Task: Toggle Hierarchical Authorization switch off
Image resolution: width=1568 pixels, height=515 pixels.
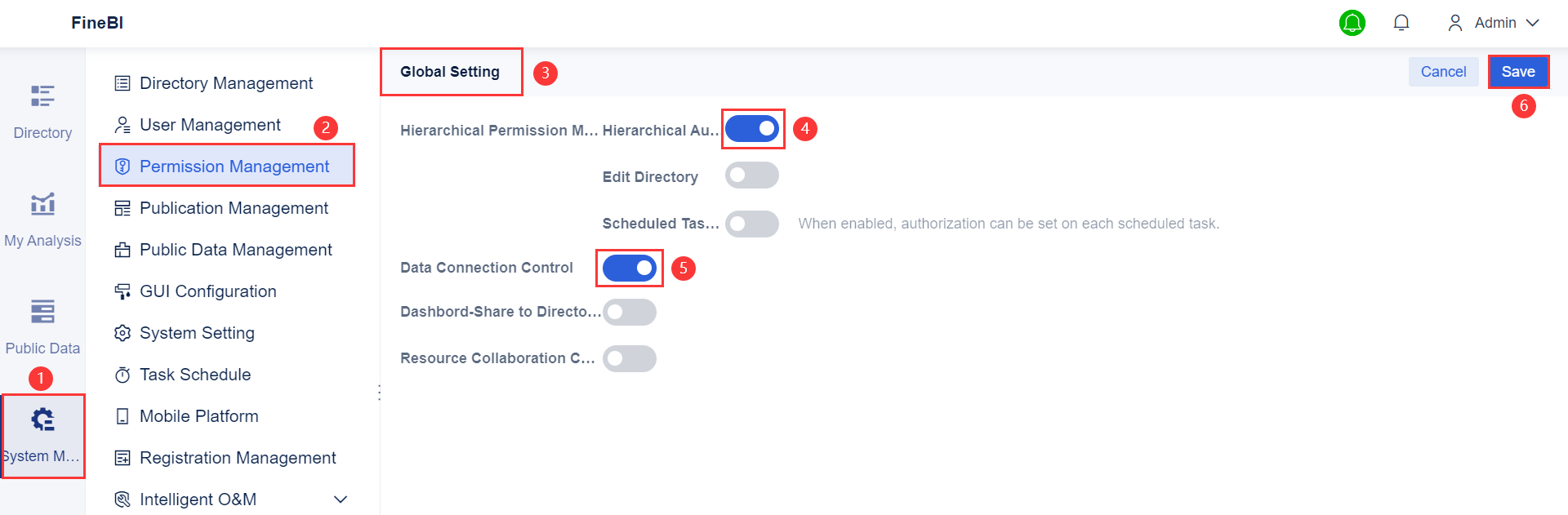Action: click(x=752, y=129)
